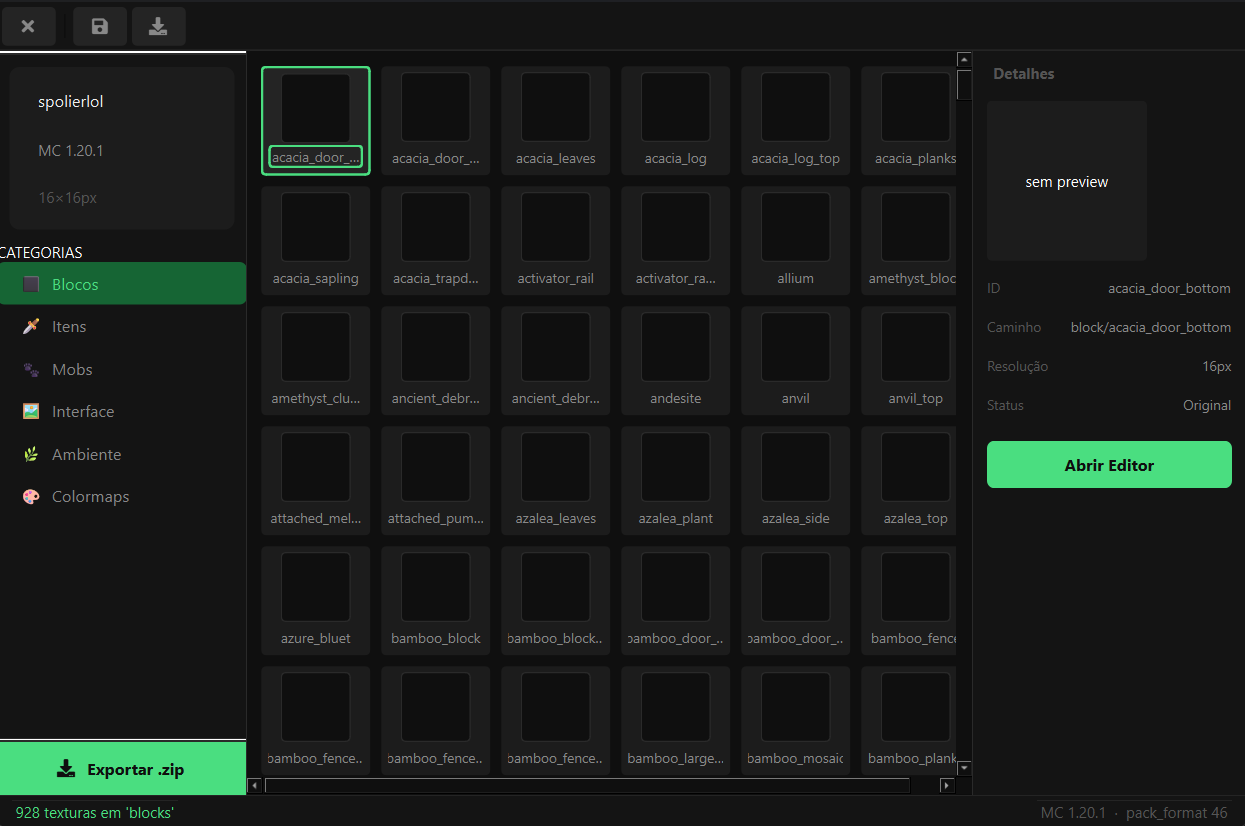Select the acacia_log texture tile

[676, 121]
